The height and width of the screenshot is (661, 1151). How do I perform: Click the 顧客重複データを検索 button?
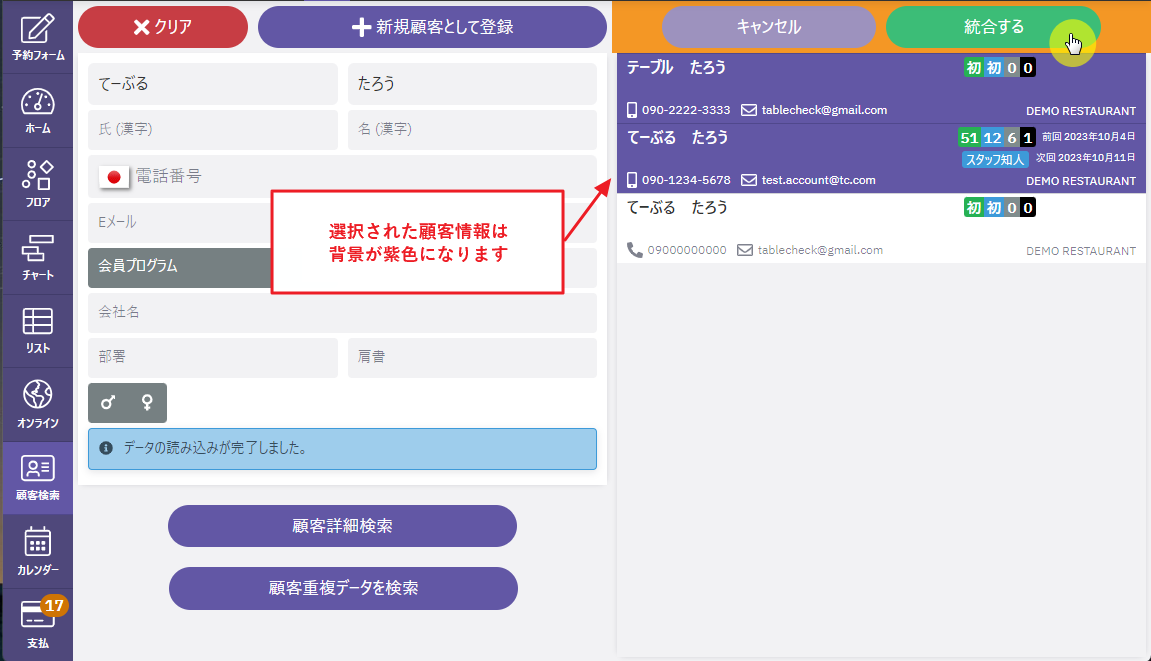pos(343,588)
